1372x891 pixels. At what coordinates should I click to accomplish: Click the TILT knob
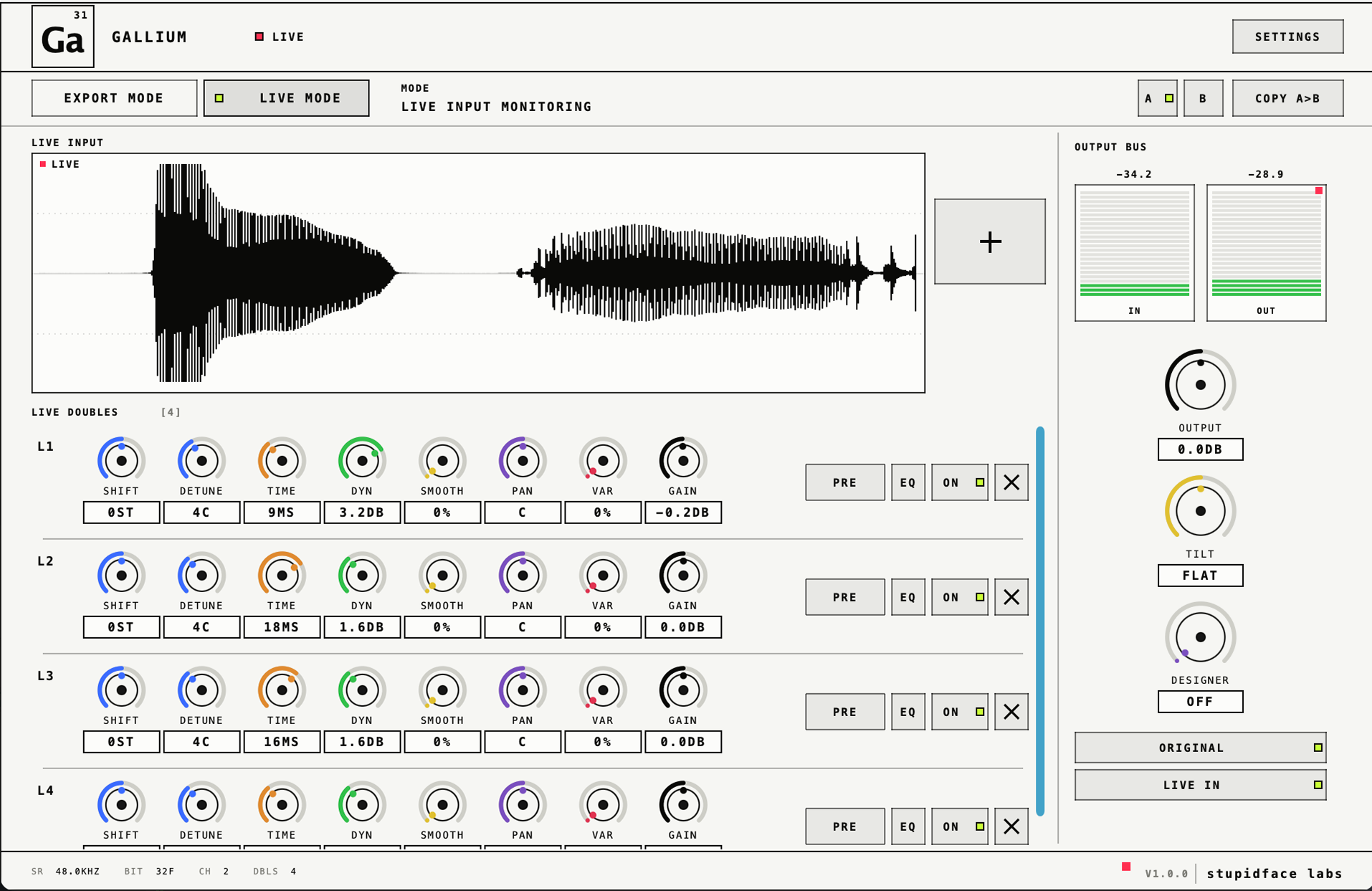[x=1200, y=510]
